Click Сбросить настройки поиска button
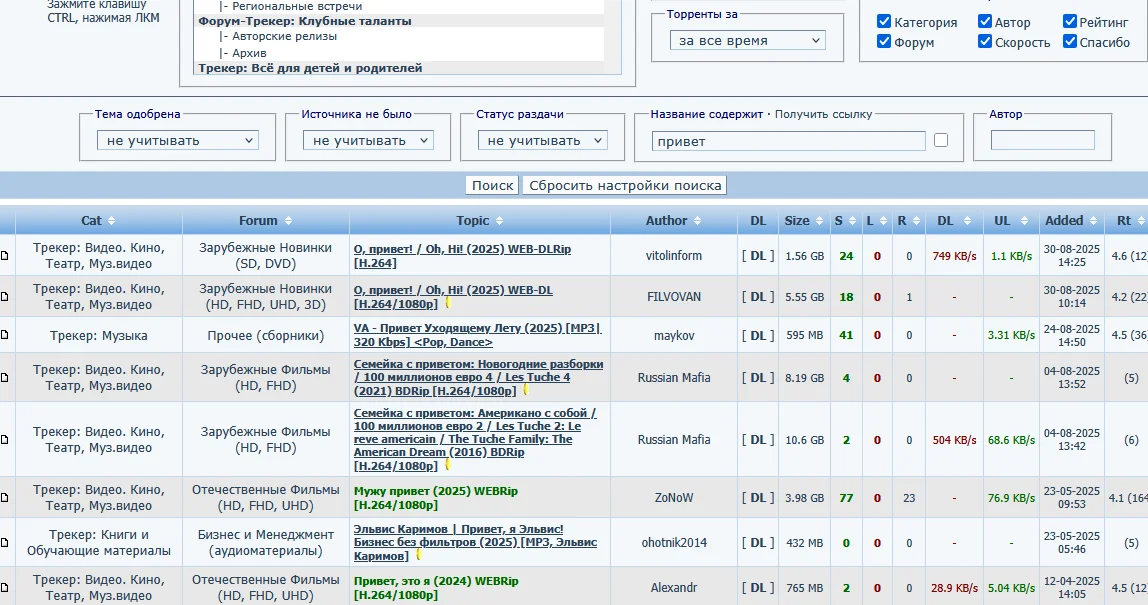Screen dimensions: 1148x605 click(625, 185)
